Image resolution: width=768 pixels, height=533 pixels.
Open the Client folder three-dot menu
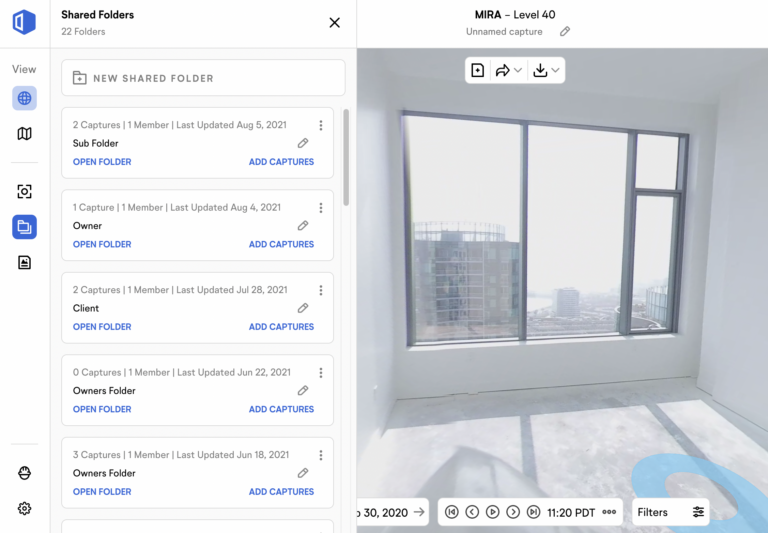click(321, 290)
